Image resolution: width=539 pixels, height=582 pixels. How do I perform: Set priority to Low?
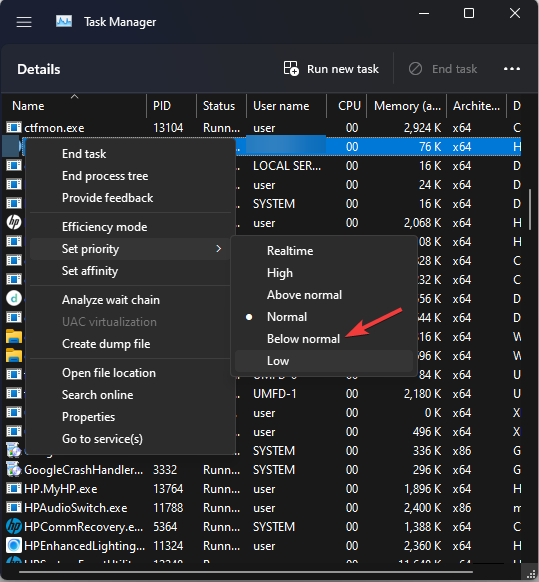324,361
